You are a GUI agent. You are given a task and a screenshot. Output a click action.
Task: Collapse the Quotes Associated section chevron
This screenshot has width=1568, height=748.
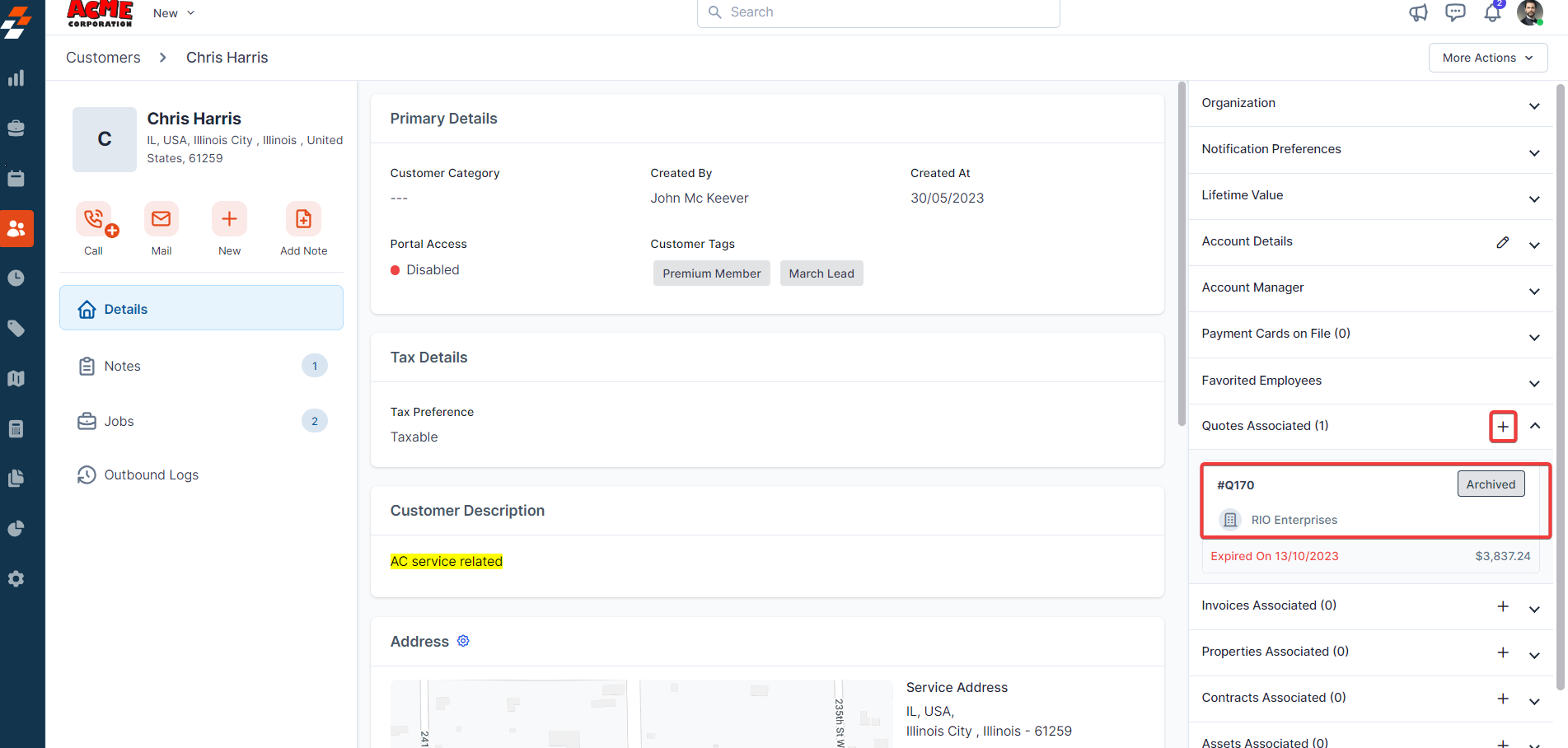point(1535,426)
